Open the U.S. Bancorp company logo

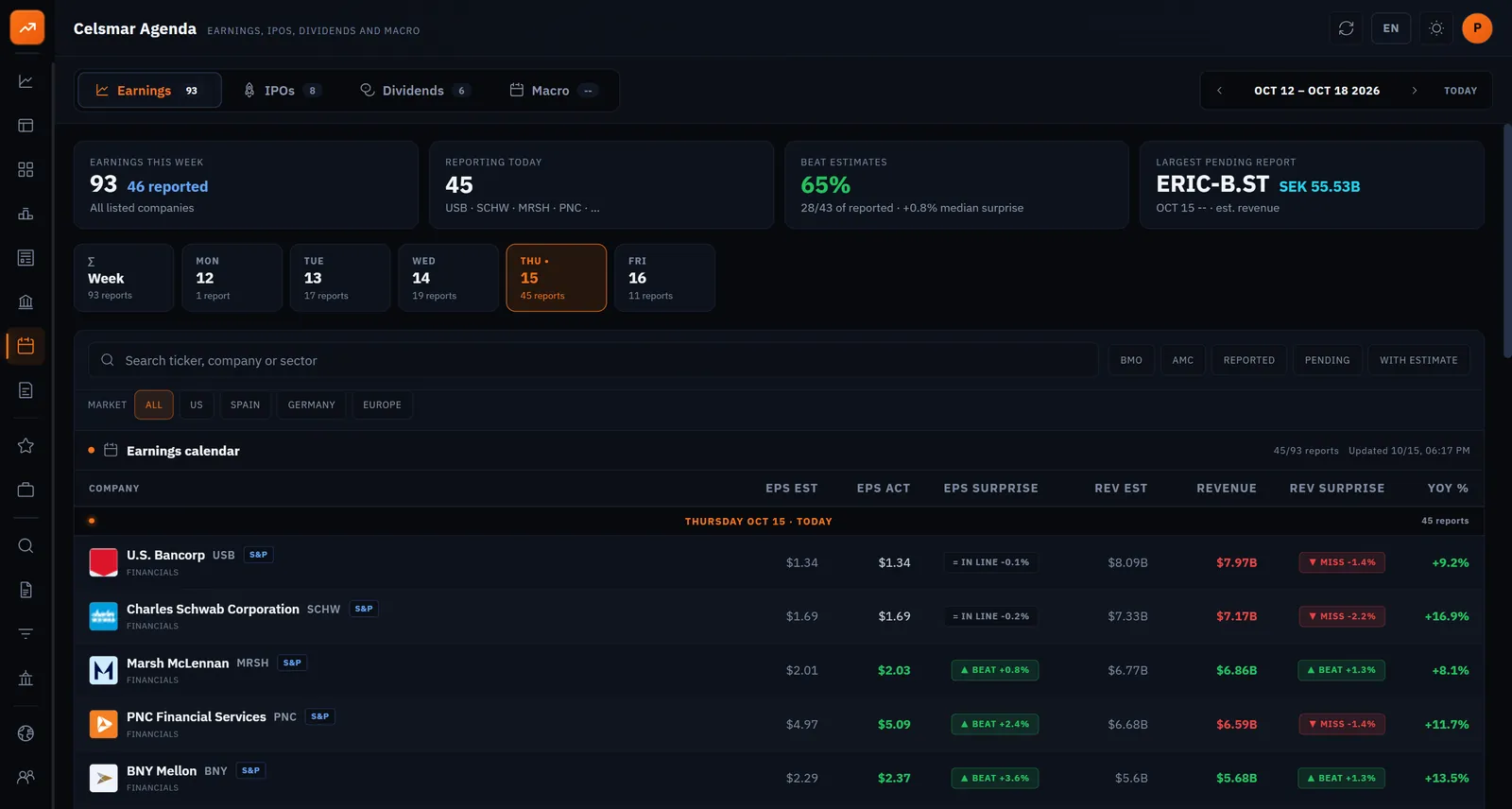(103, 562)
